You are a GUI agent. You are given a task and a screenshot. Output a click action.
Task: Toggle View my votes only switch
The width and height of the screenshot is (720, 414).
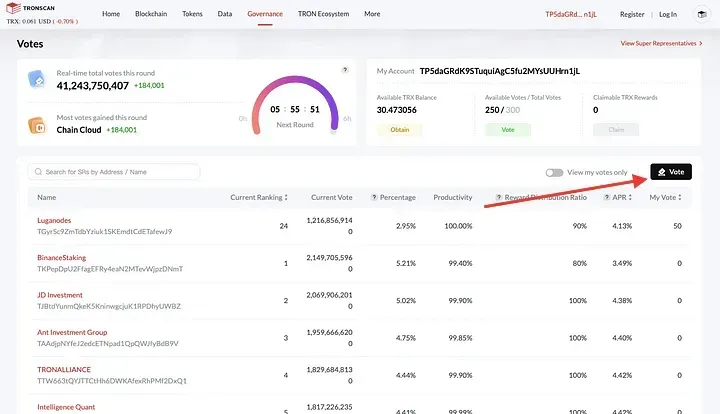(554, 173)
